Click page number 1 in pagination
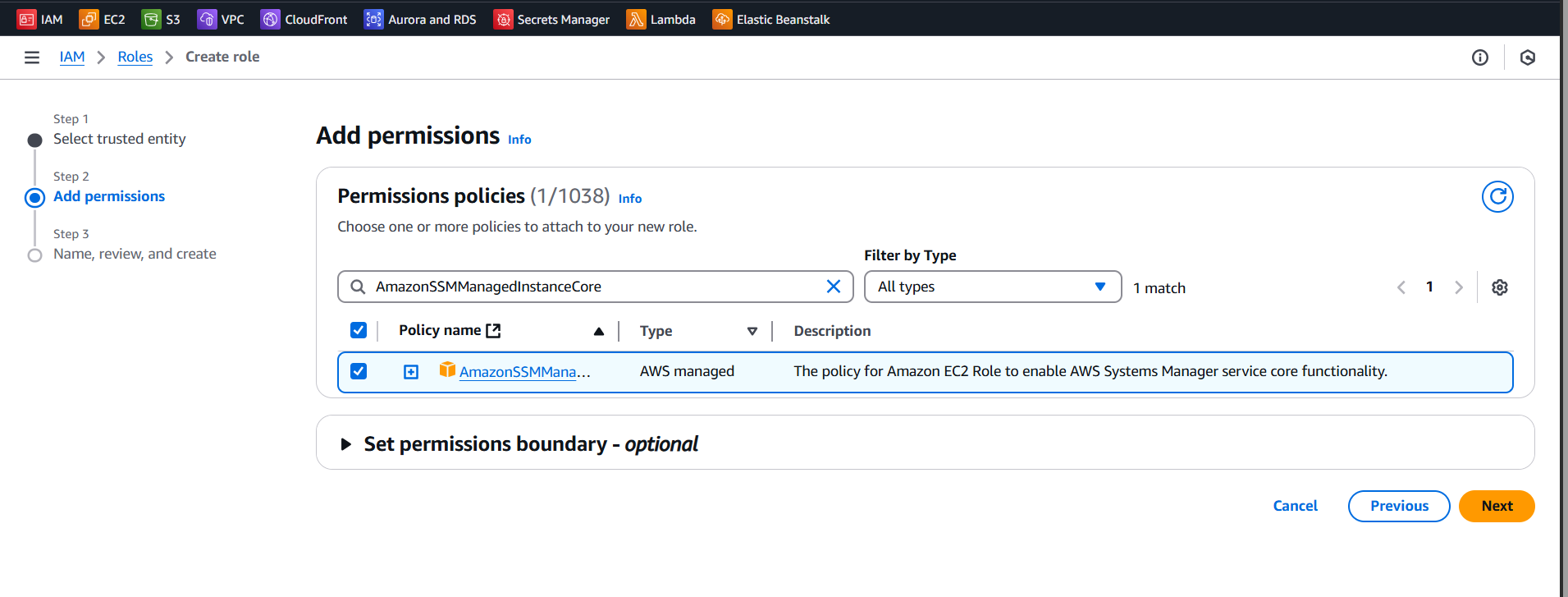The width and height of the screenshot is (1568, 597). [1429, 287]
